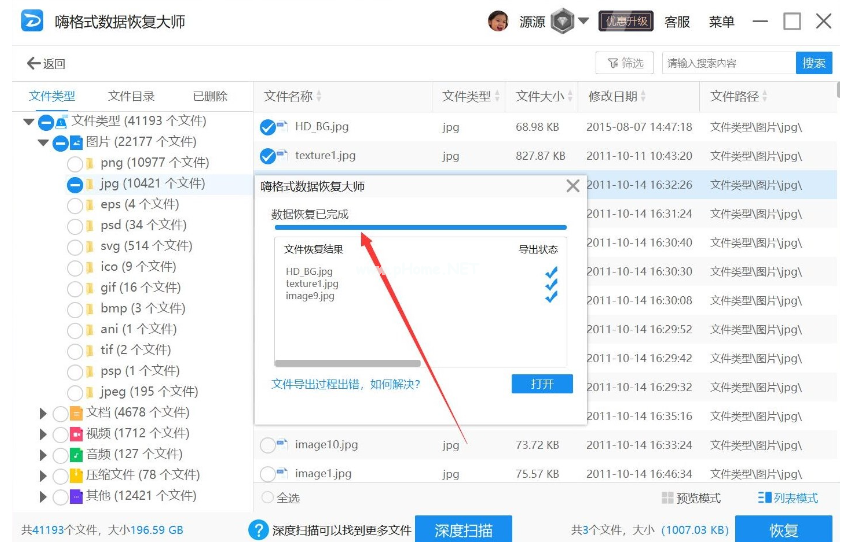This screenshot has width=845, height=556.
Task: Open the 文件目录 tab
Action: (131, 97)
